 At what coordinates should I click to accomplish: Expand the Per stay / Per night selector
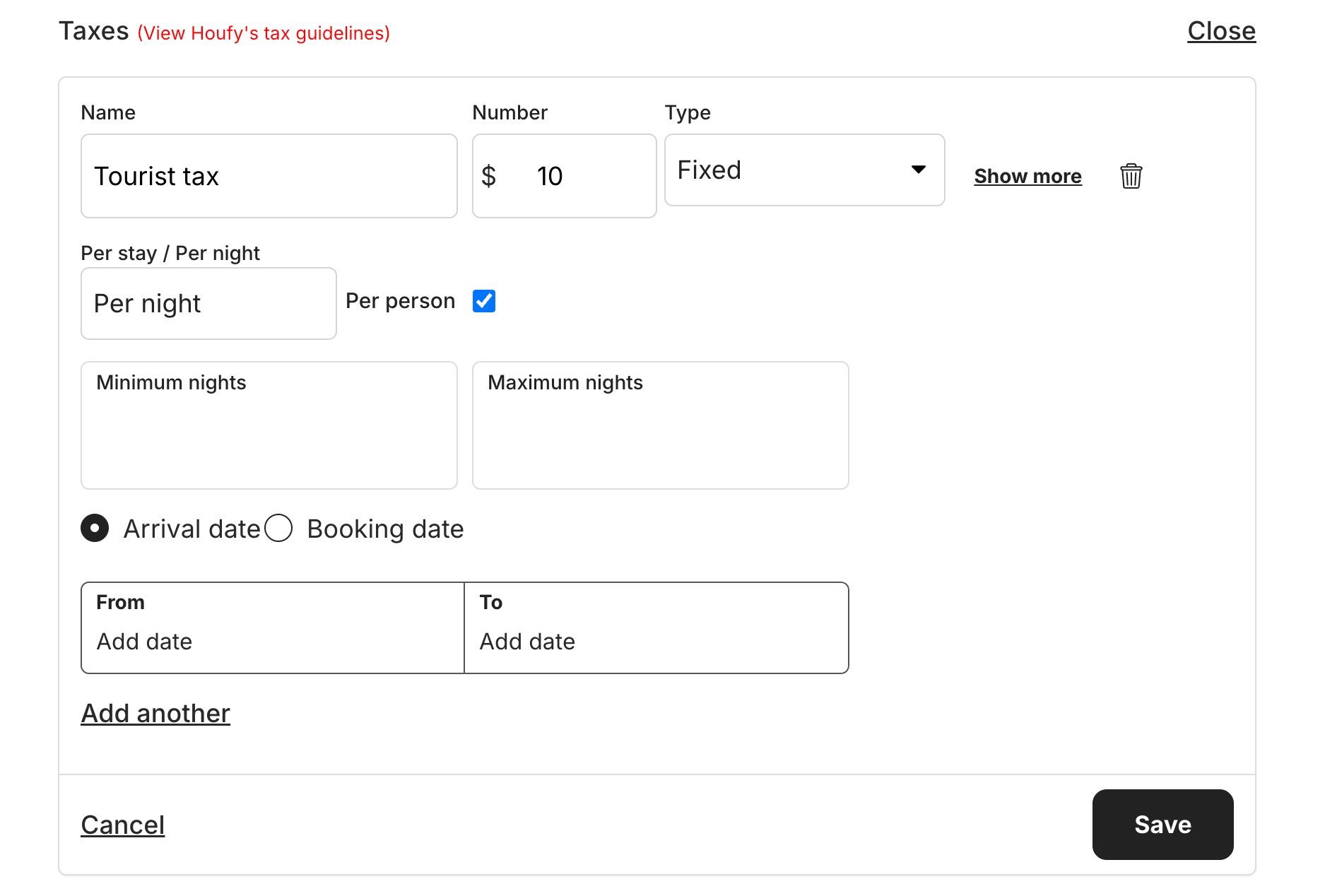(x=208, y=303)
